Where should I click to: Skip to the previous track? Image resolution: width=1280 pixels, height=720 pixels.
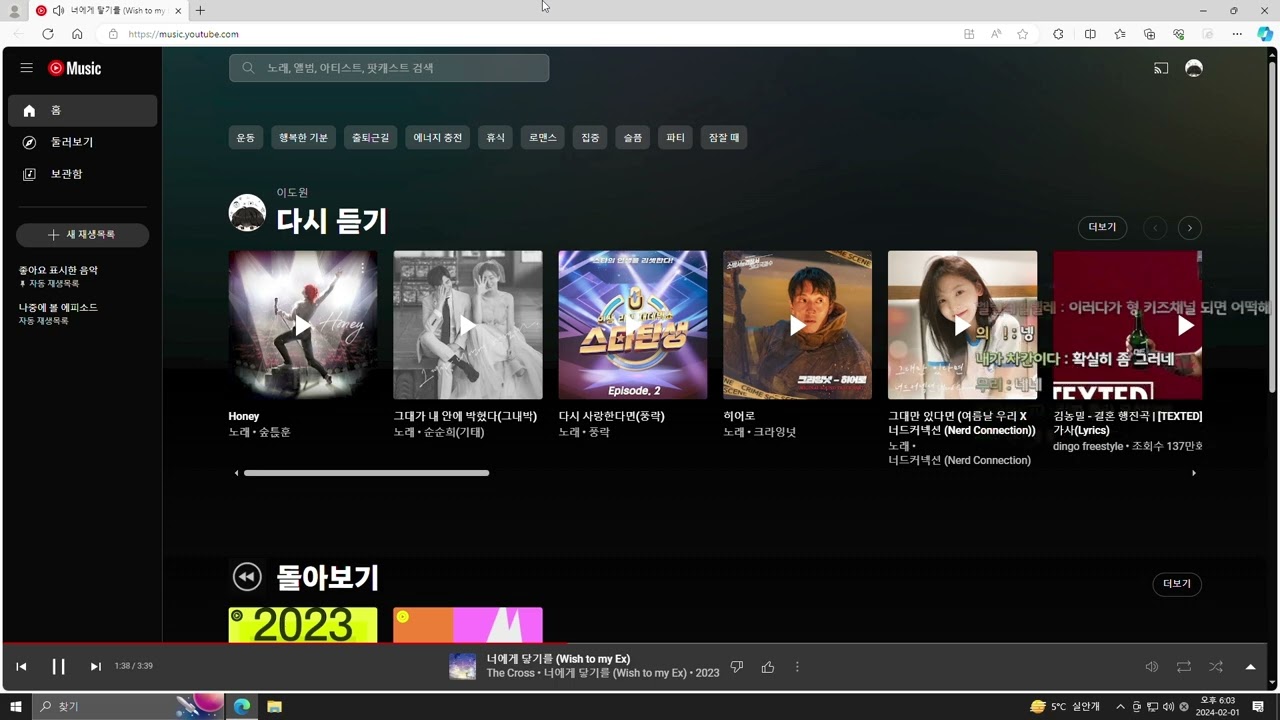21,667
